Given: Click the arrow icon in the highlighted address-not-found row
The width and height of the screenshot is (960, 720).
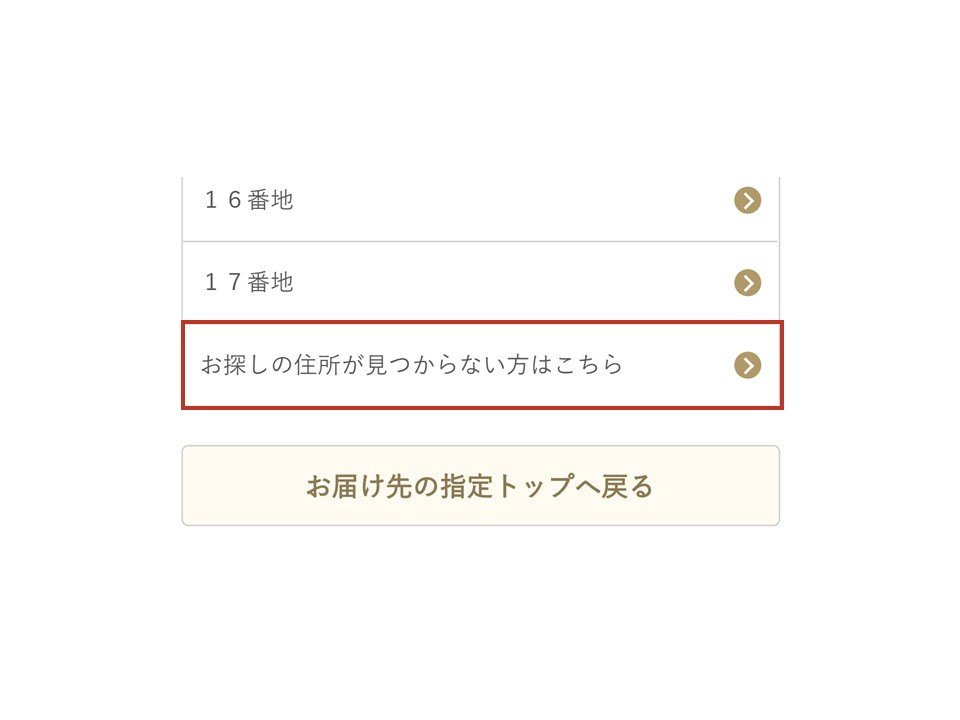Looking at the screenshot, I should point(747,365).
